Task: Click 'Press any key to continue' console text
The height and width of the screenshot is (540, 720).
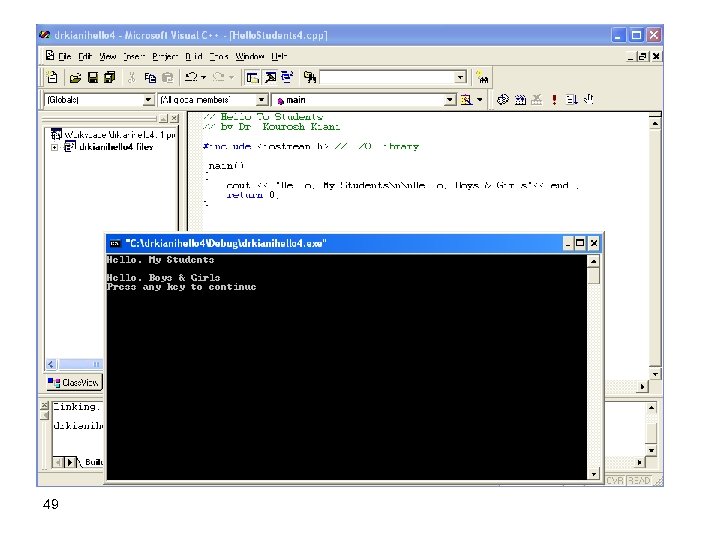Action: pyautogui.click(x=181, y=287)
